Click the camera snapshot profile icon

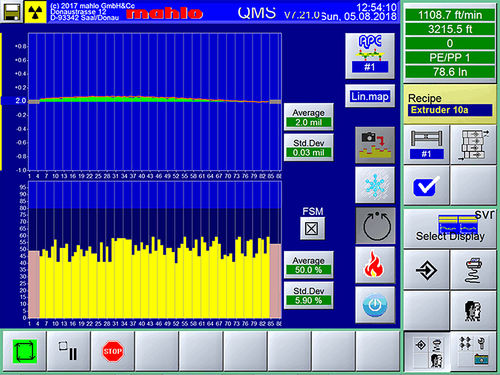[375, 145]
